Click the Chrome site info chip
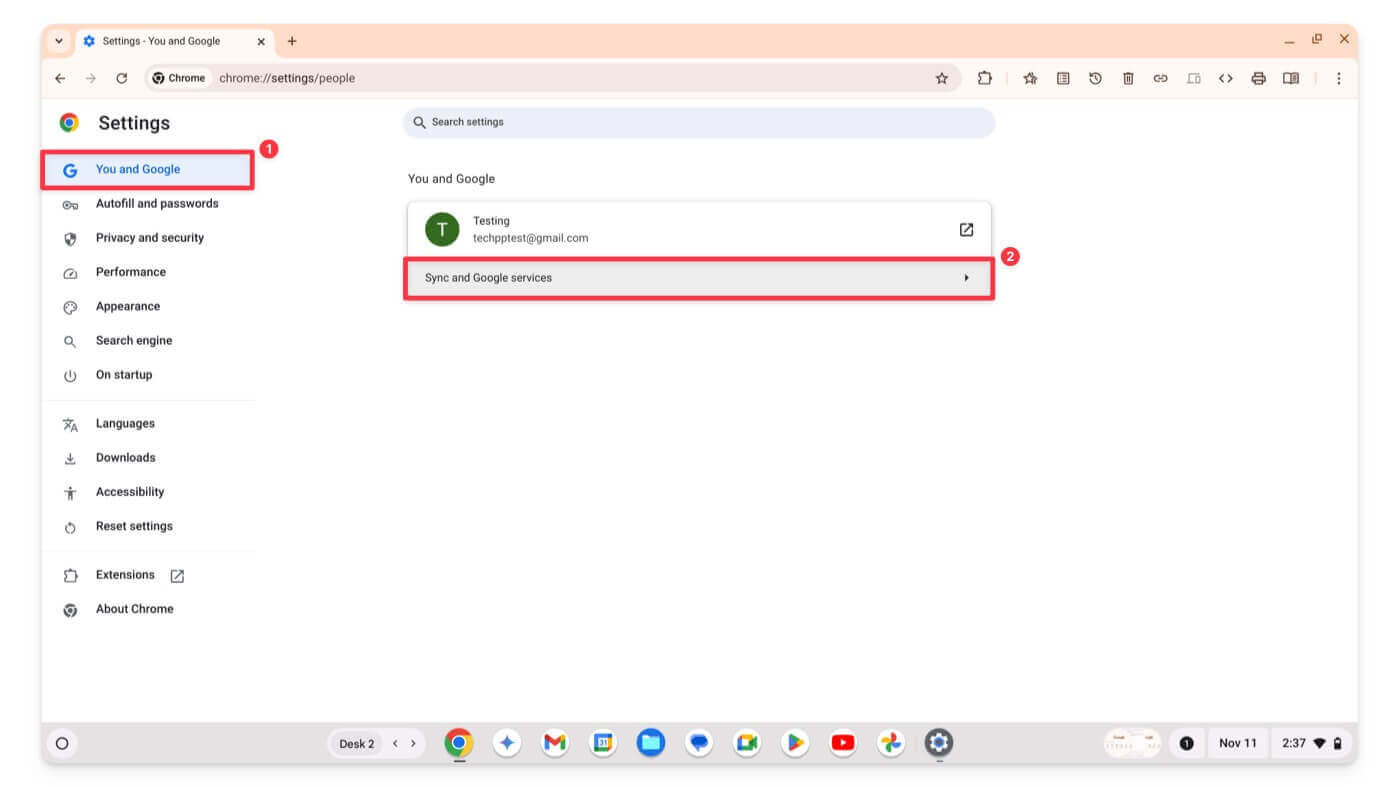The height and width of the screenshot is (787, 1399). pos(179,78)
